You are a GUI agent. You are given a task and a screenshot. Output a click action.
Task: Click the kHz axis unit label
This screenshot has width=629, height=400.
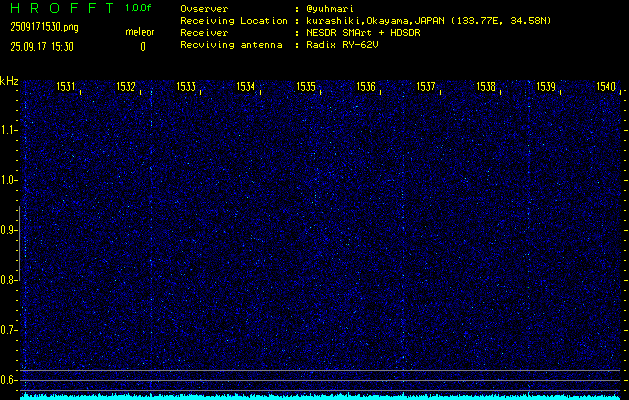9,81
